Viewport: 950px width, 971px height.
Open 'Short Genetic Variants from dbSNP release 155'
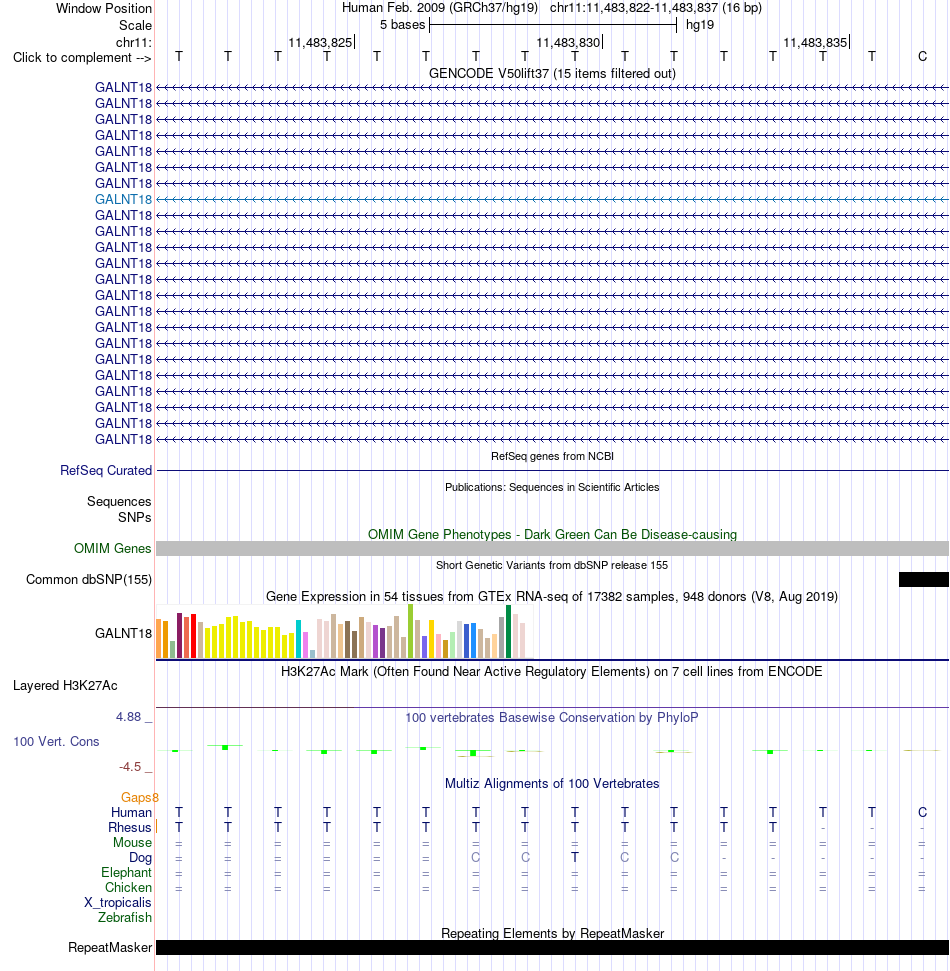point(552,565)
